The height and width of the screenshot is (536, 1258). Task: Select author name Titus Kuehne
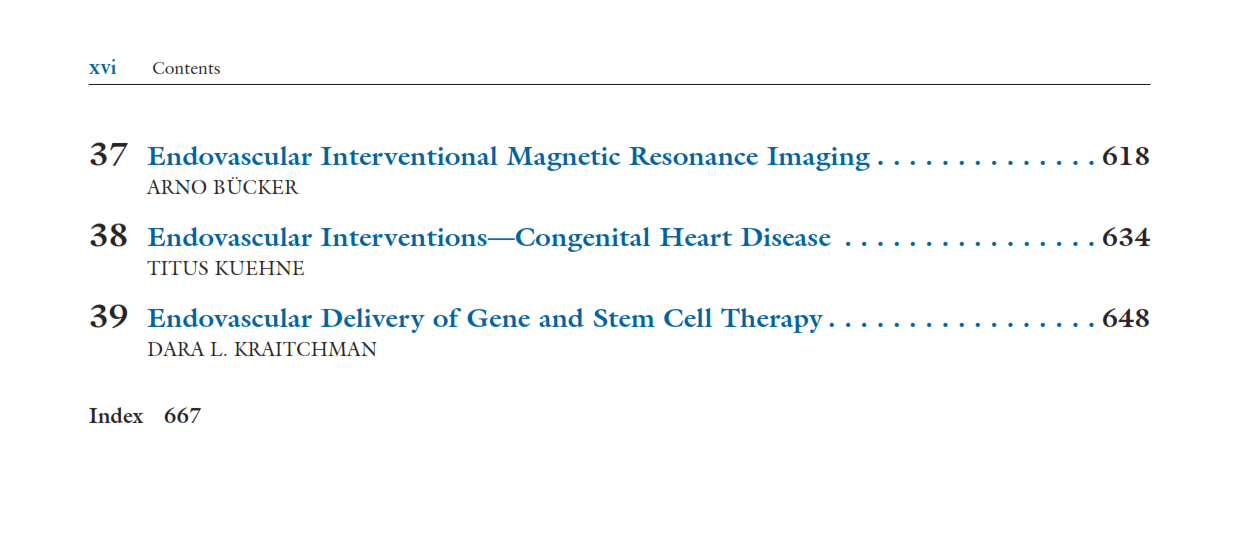click(226, 269)
